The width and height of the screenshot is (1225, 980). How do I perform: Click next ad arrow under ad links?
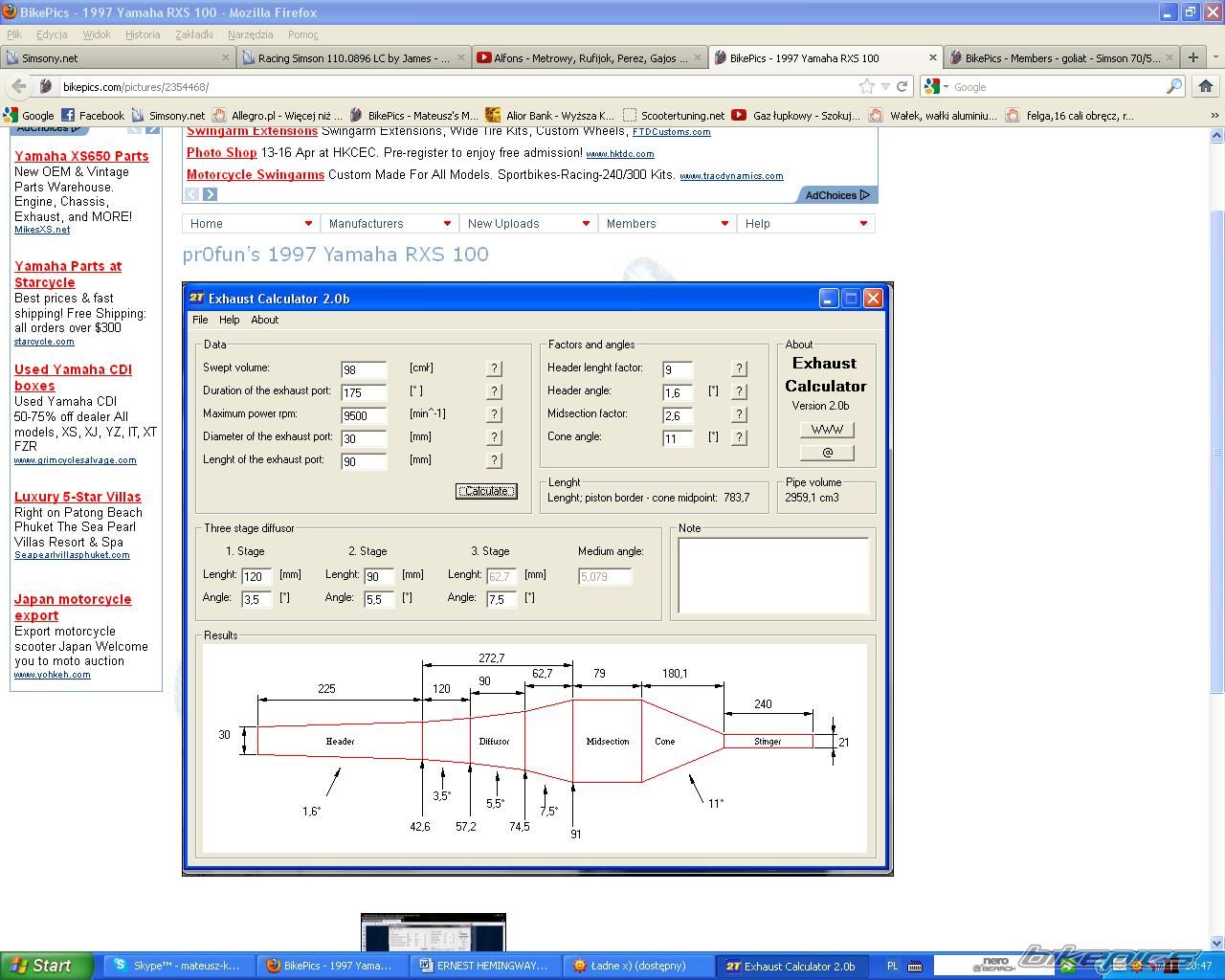(x=210, y=194)
